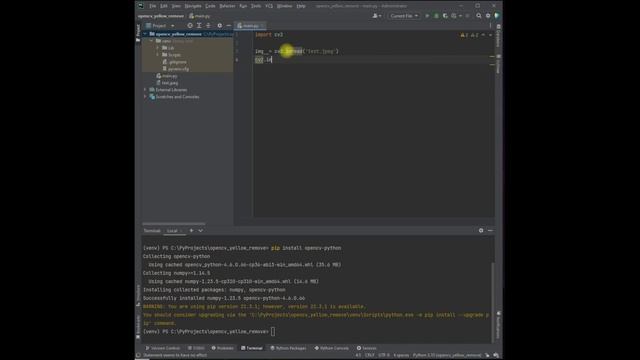Open the Navigate menu

coord(193,6)
